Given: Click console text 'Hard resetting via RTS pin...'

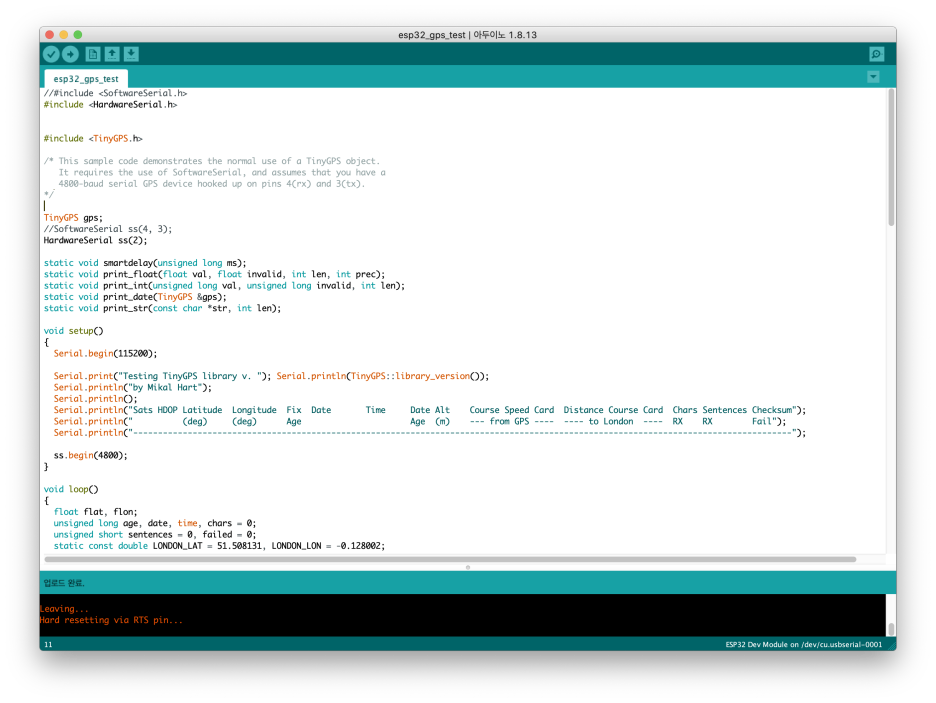Looking at the screenshot, I should click(x=111, y=621).
